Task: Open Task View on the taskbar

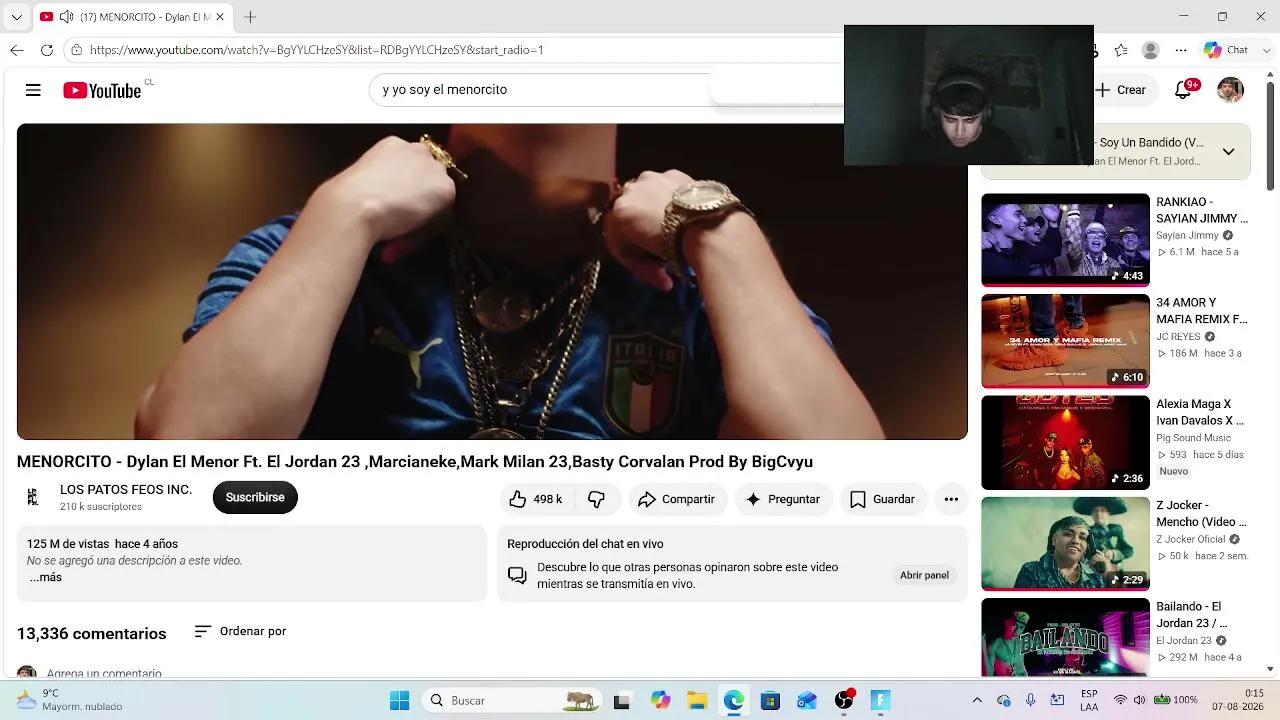Action: click(x=622, y=700)
